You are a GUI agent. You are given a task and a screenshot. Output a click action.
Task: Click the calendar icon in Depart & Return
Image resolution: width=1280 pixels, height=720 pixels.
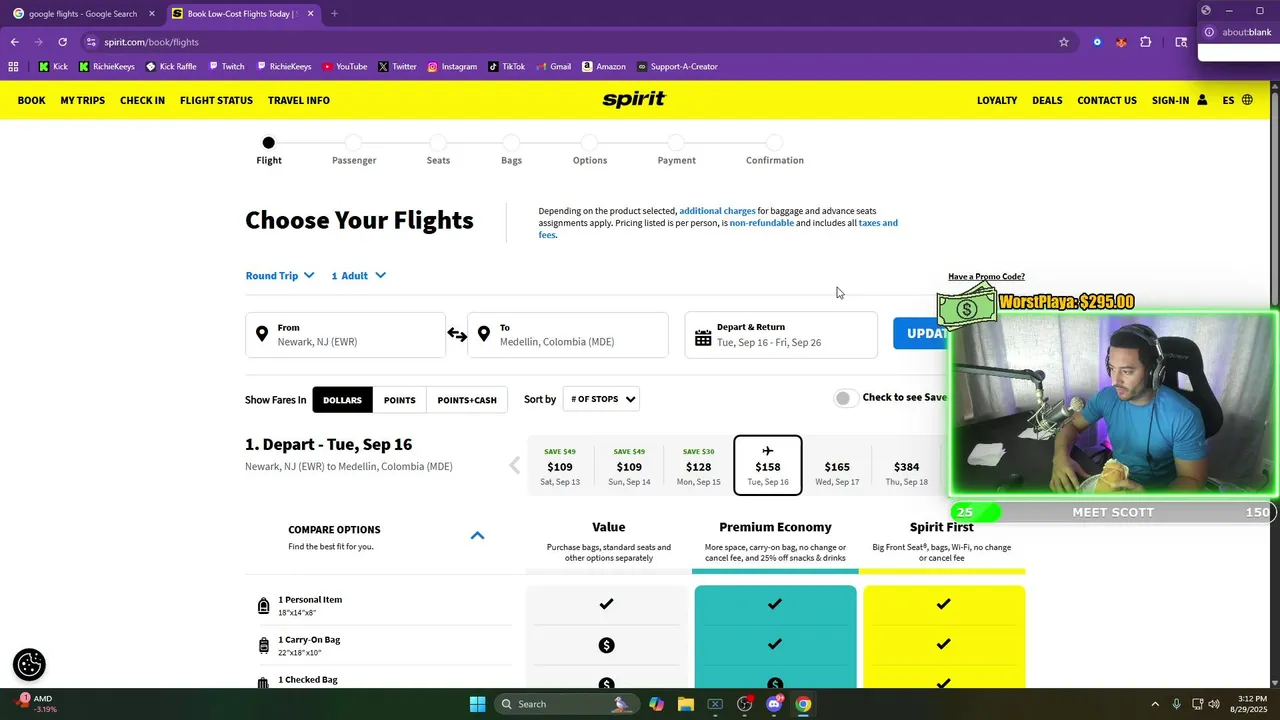click(703, 339)
